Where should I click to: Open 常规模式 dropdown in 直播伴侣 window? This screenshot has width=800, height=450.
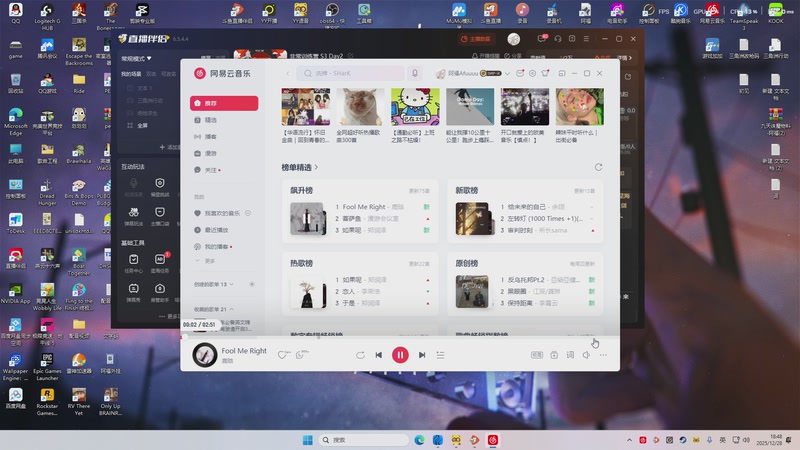(136, 59)
